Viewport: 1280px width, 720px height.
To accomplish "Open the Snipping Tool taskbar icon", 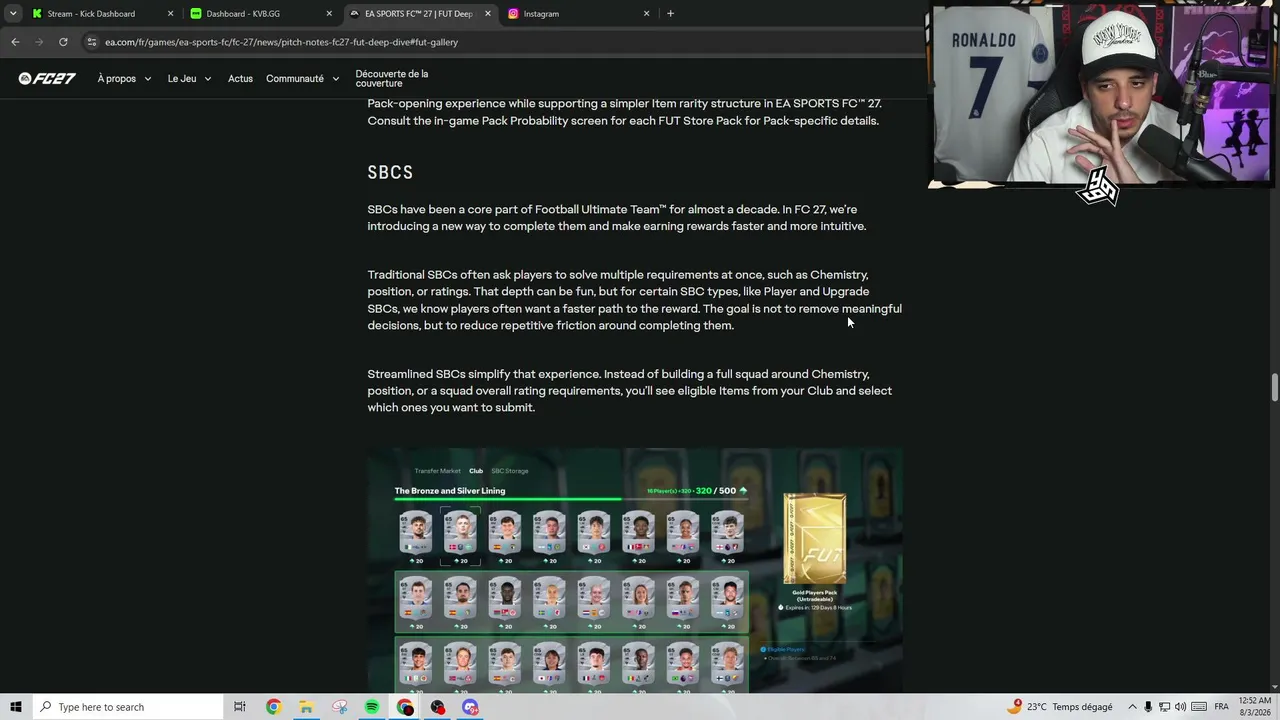I will click(x=339, y=707).
